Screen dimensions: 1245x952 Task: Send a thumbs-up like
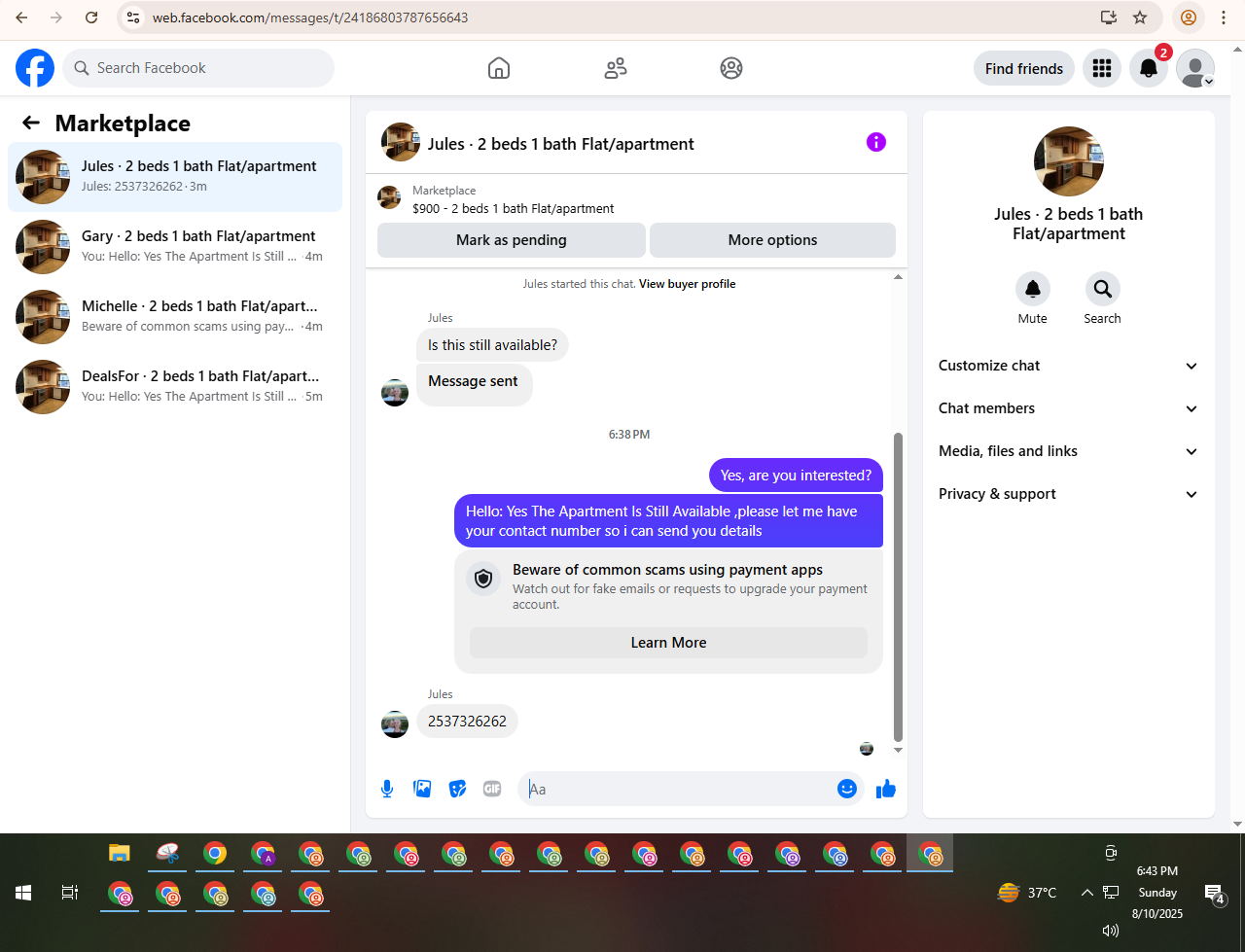(886, 789)
